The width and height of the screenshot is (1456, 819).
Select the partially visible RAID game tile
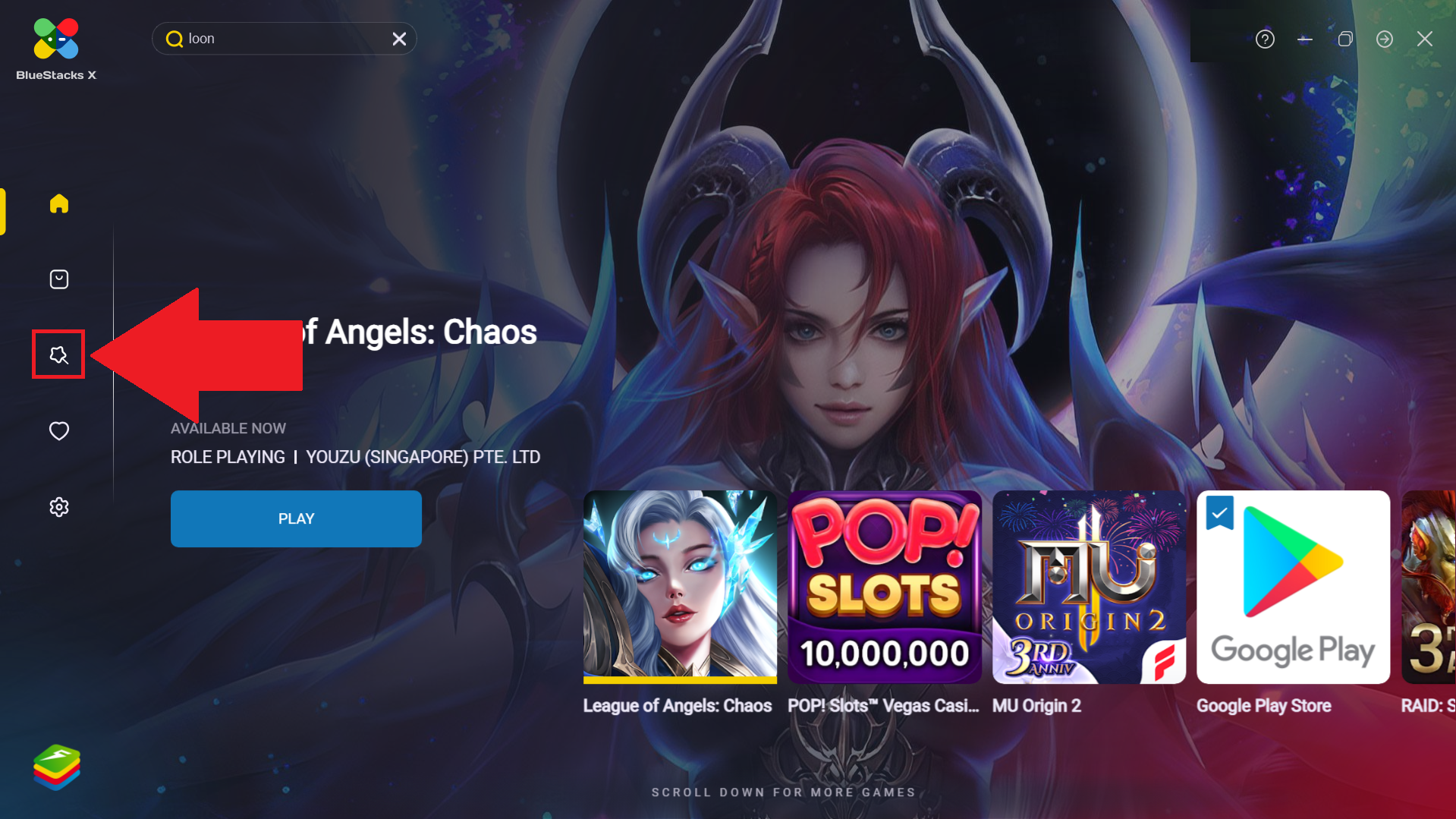[x=1429, y=587]
